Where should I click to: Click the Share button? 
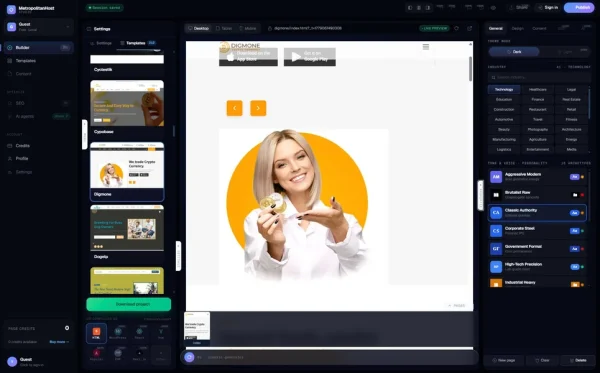click(x=518, y=8)
